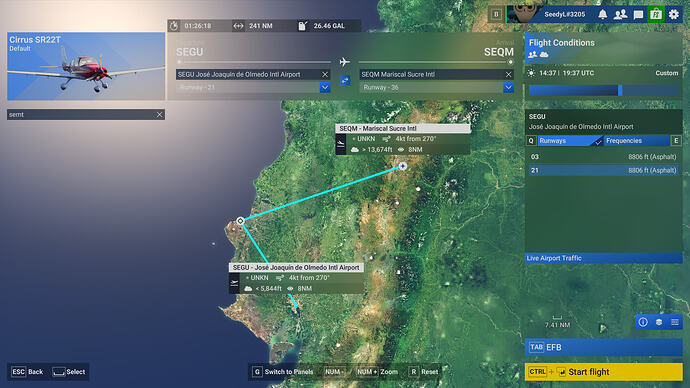Open the EFB button
Screen dimensions: 690x388
pyautogui.click(x=603, y=347)
